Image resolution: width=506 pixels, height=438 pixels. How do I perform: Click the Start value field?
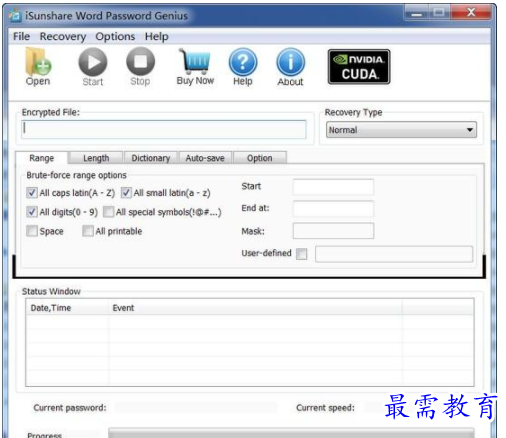coord(333,187)
